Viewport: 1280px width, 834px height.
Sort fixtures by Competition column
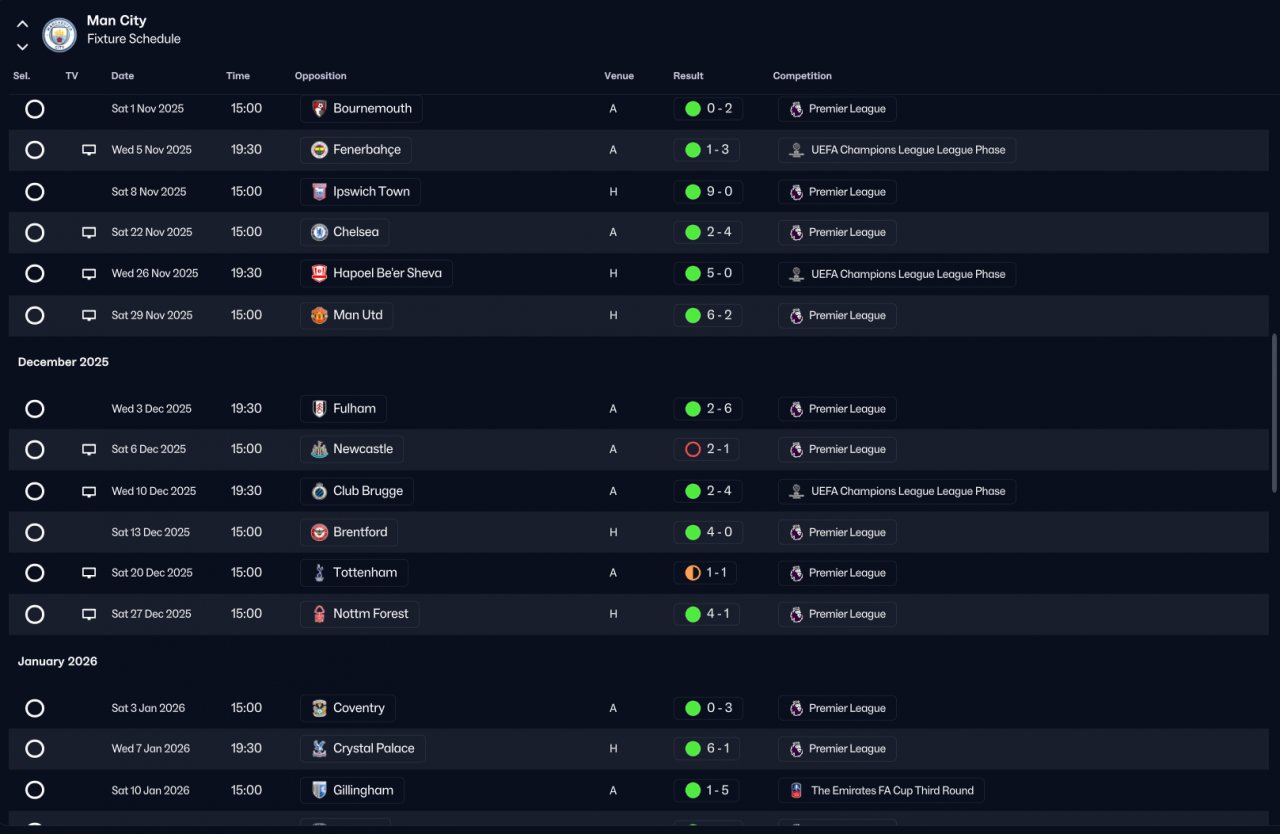(x=802, y=76)
